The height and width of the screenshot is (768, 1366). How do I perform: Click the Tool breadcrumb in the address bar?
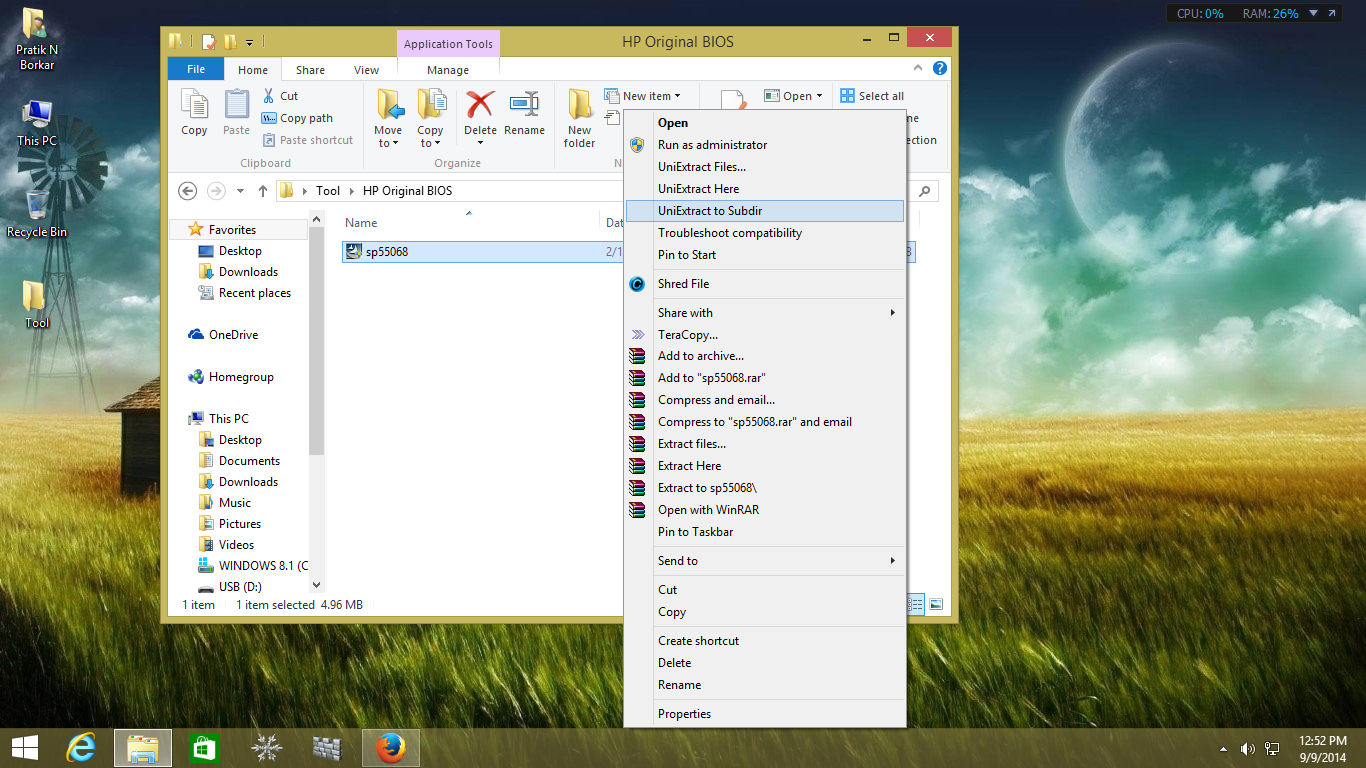pos(328,191)
